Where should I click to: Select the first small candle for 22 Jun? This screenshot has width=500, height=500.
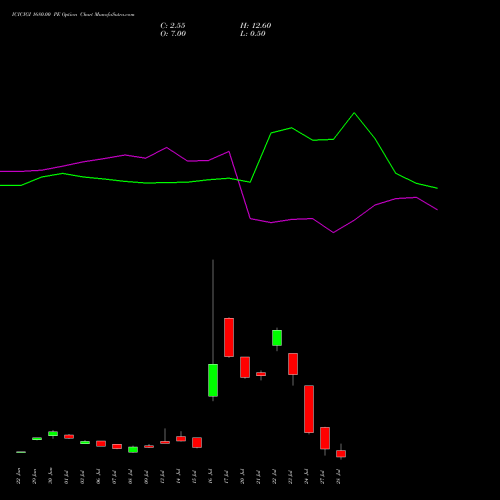point(21,452)
